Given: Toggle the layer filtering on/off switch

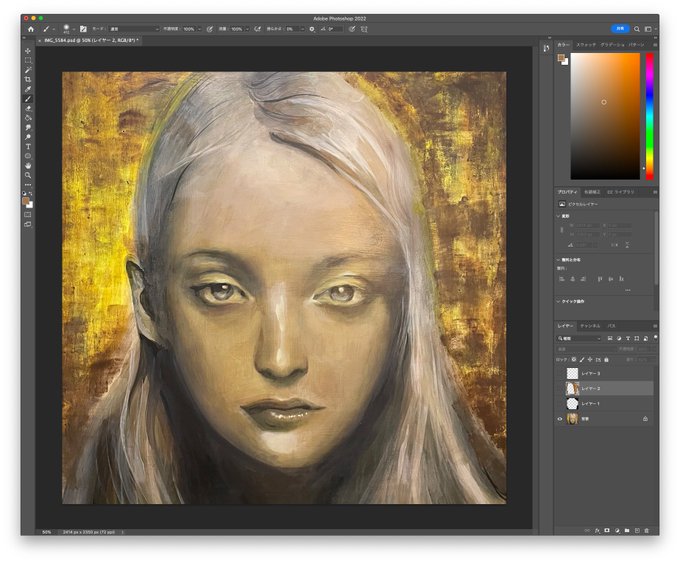Looking at the screenshot, I should [x=655, y=337].
